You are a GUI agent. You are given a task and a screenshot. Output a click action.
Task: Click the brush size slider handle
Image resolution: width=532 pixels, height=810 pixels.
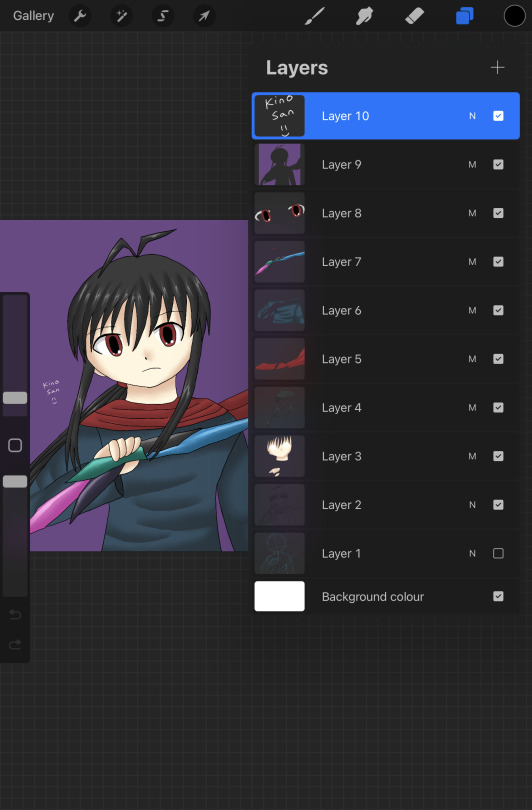[x=15, y=398]
